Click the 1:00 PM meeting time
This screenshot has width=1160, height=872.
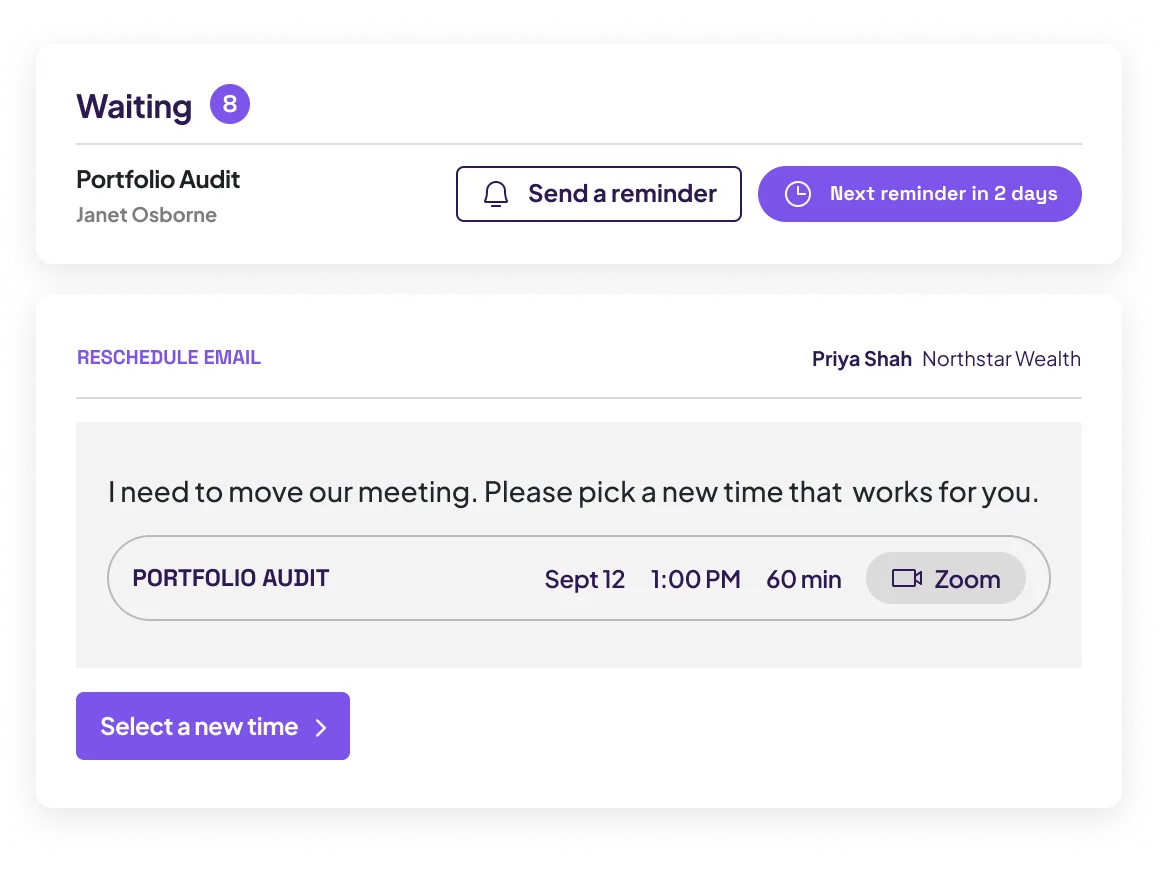click(695, 579)
